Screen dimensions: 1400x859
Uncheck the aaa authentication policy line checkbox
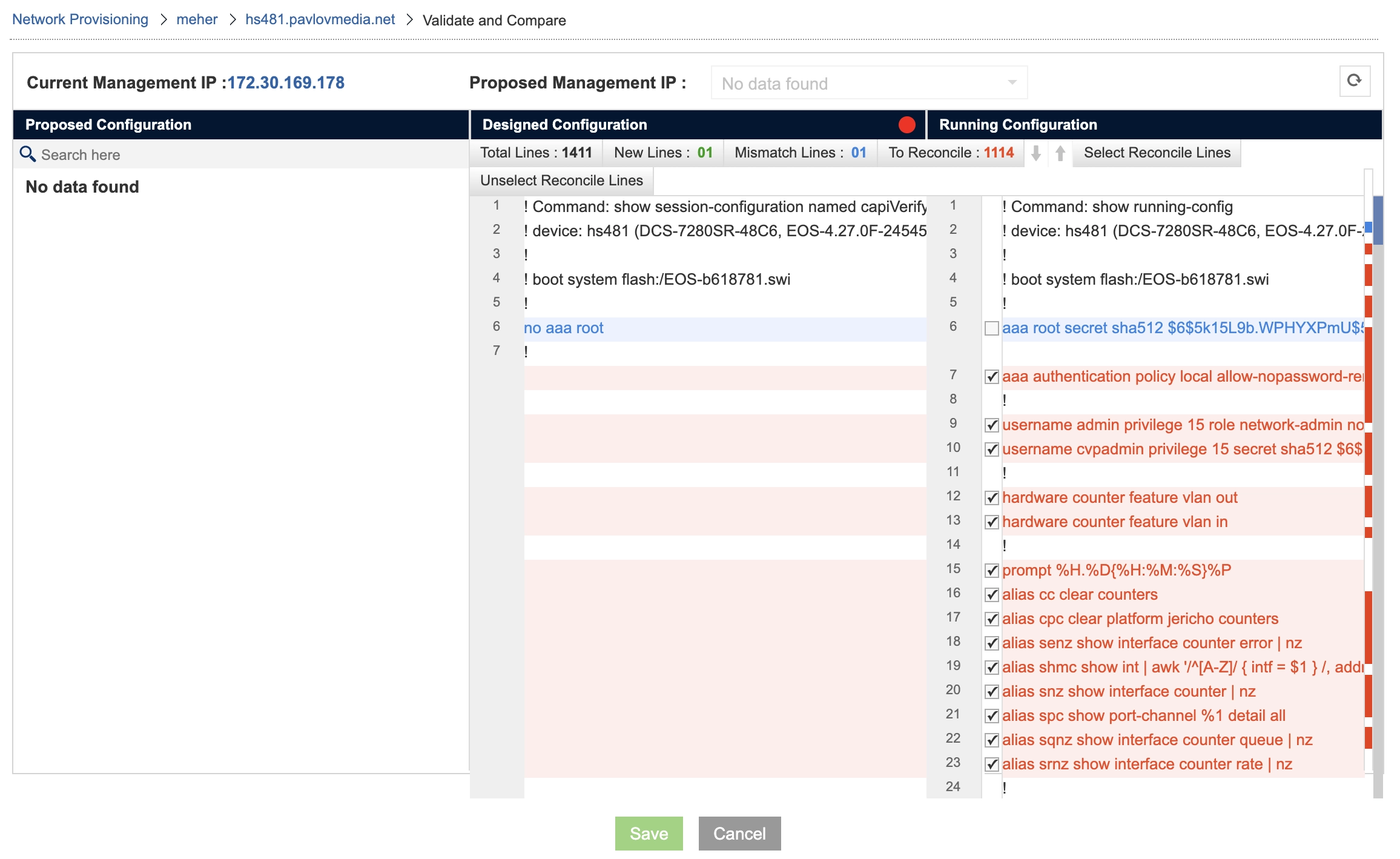tap(992, 377)
